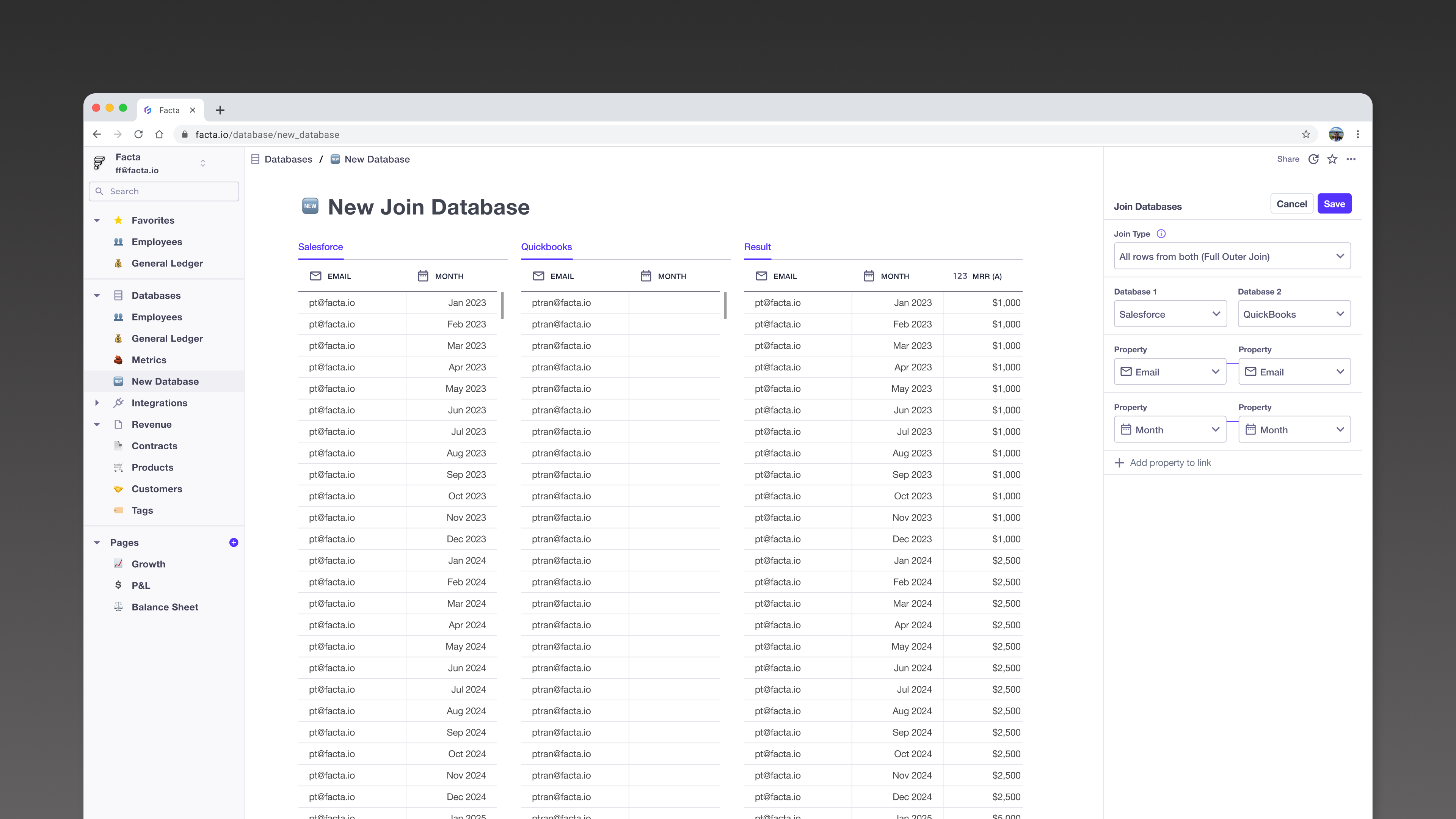Open the Growth page in the sidebar
This screenshot has height=819, width=1456.
pyautogui.click(x=148, y=563)
